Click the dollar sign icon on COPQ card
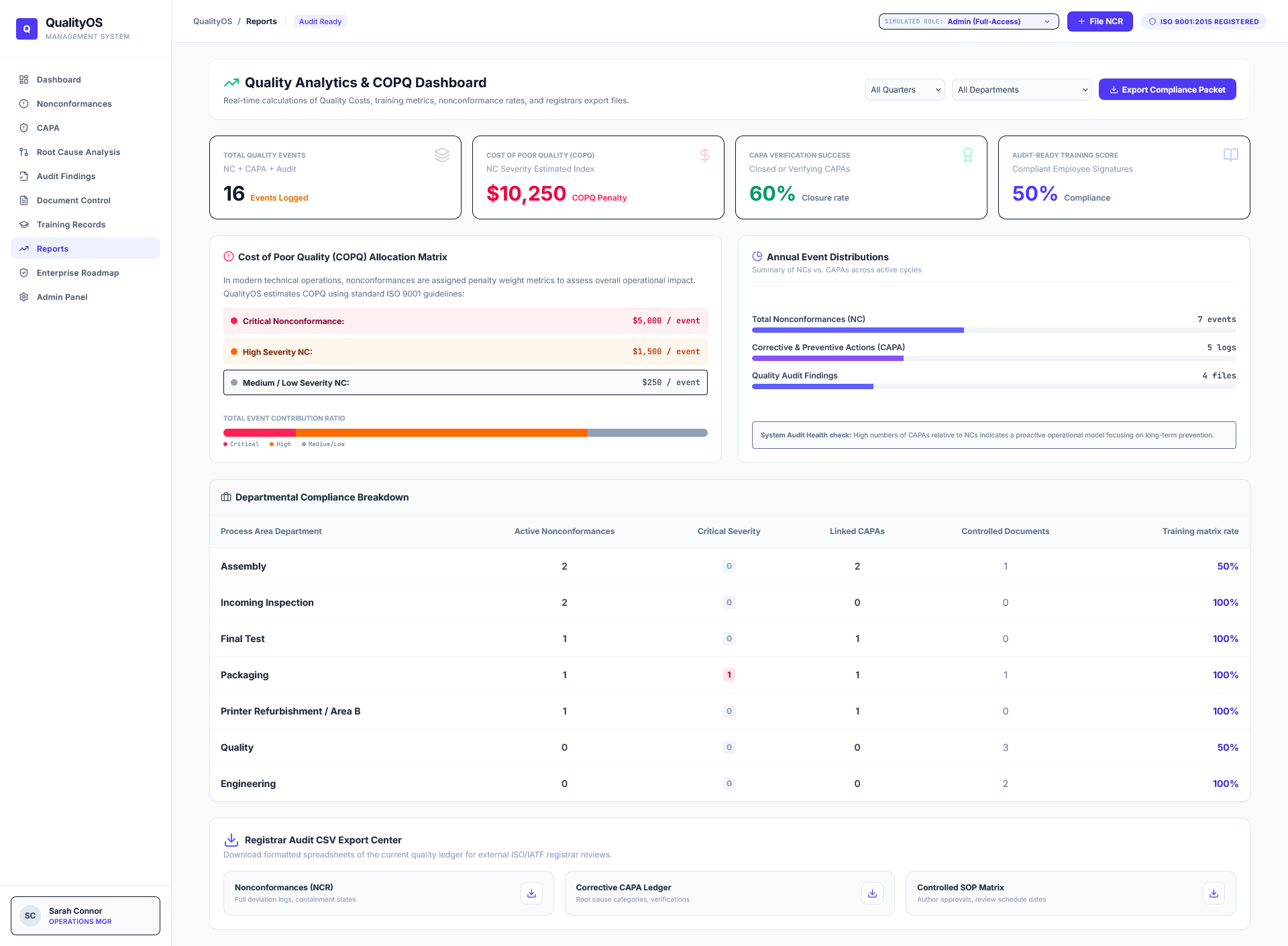The width and height of the screenshot is (1288, 946). 705,155
